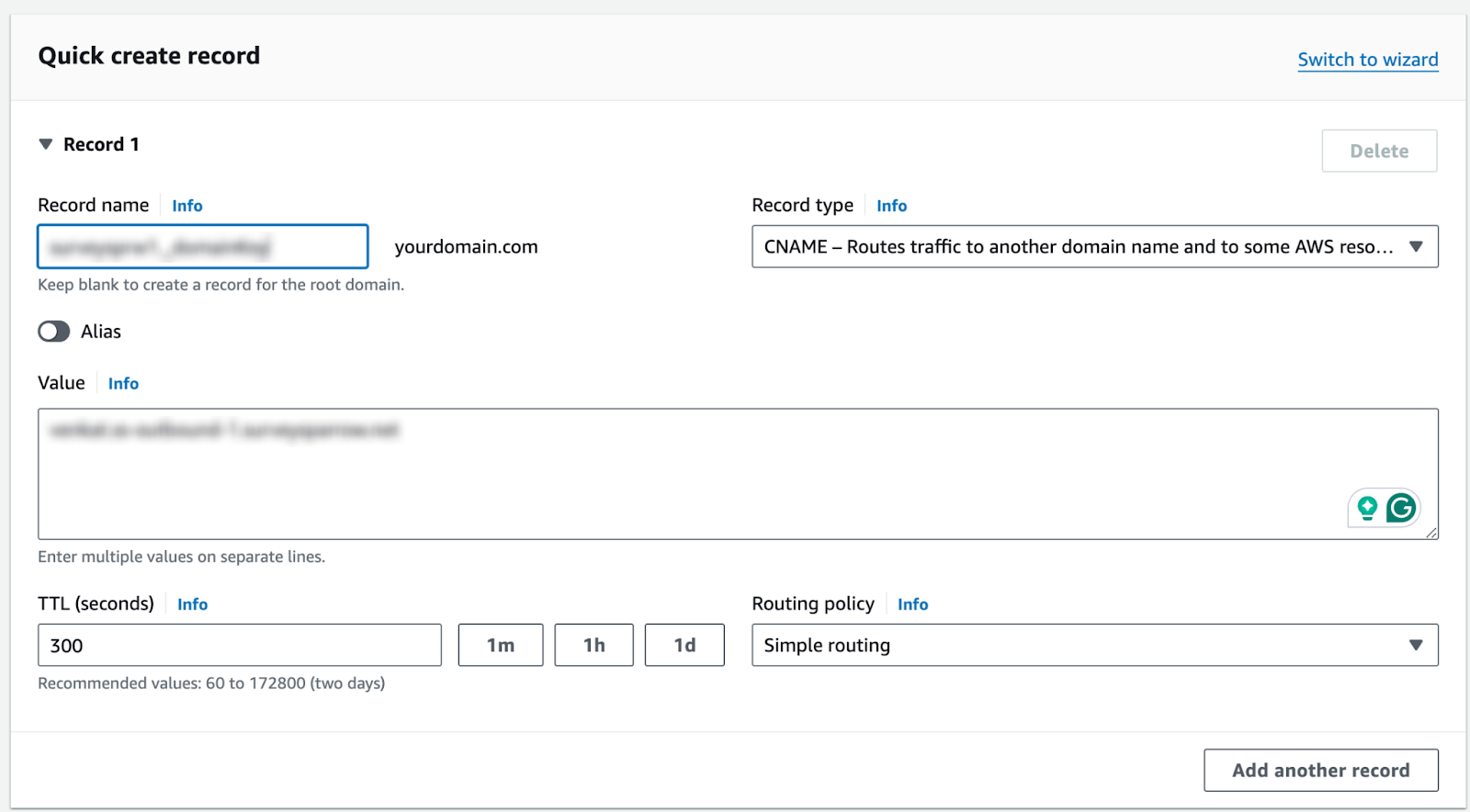Open the Routing policy dropdown
1470x812 pixels.
(x=1094, y=646)
